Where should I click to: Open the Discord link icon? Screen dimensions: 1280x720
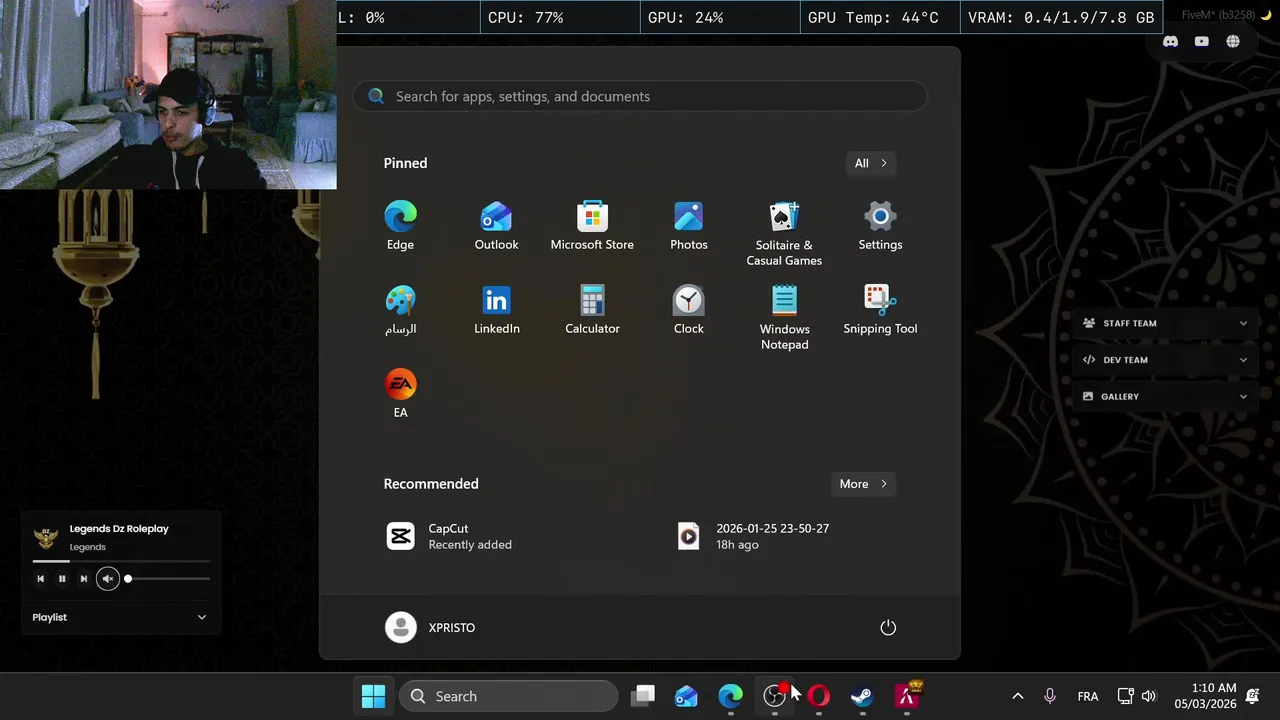coord(1171,41)
